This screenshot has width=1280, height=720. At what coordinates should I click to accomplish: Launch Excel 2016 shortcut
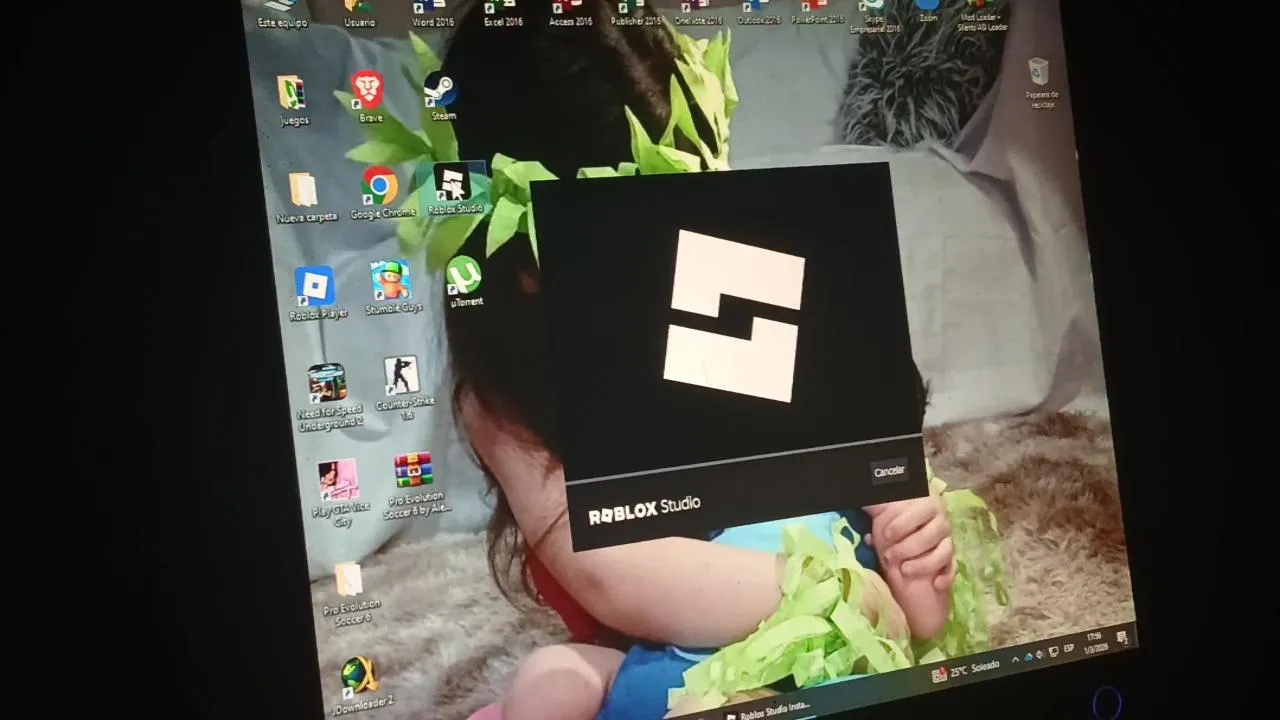pos(502,14)
